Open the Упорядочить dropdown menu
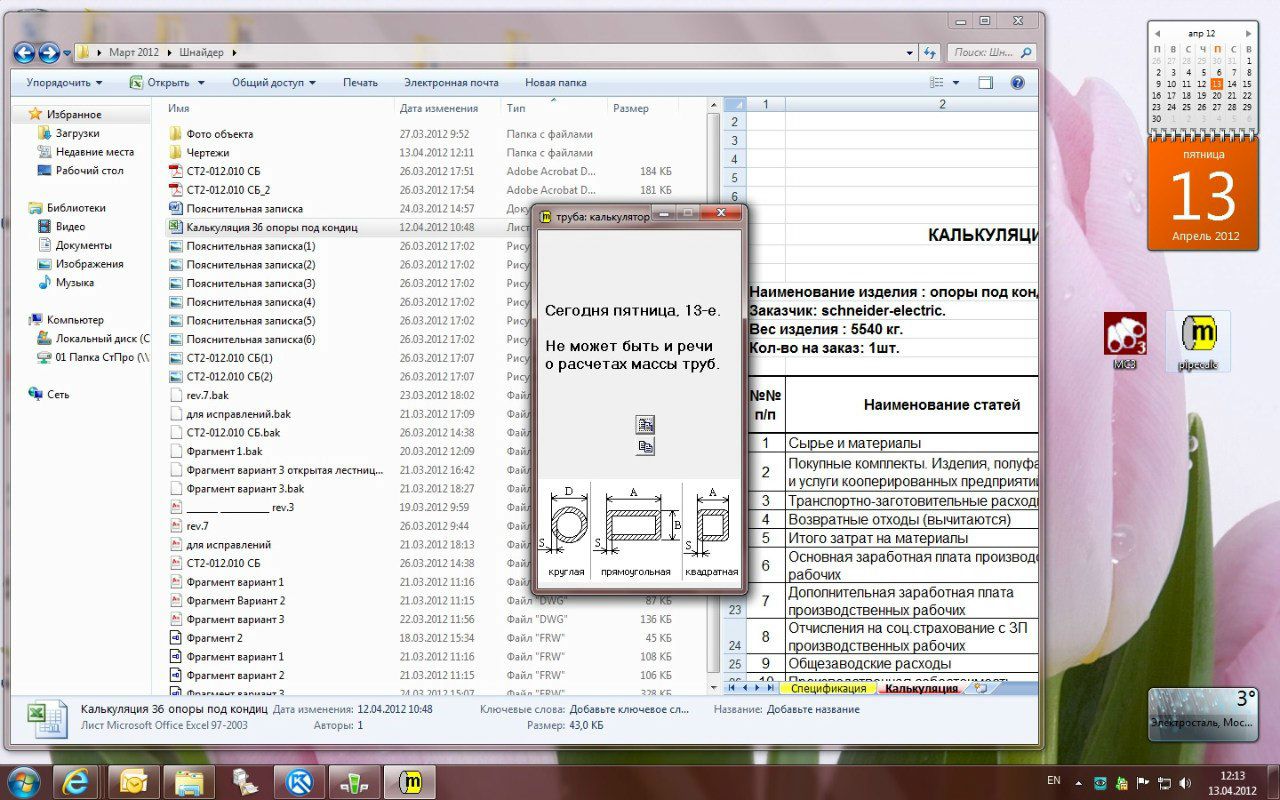 tap(64, 83)
